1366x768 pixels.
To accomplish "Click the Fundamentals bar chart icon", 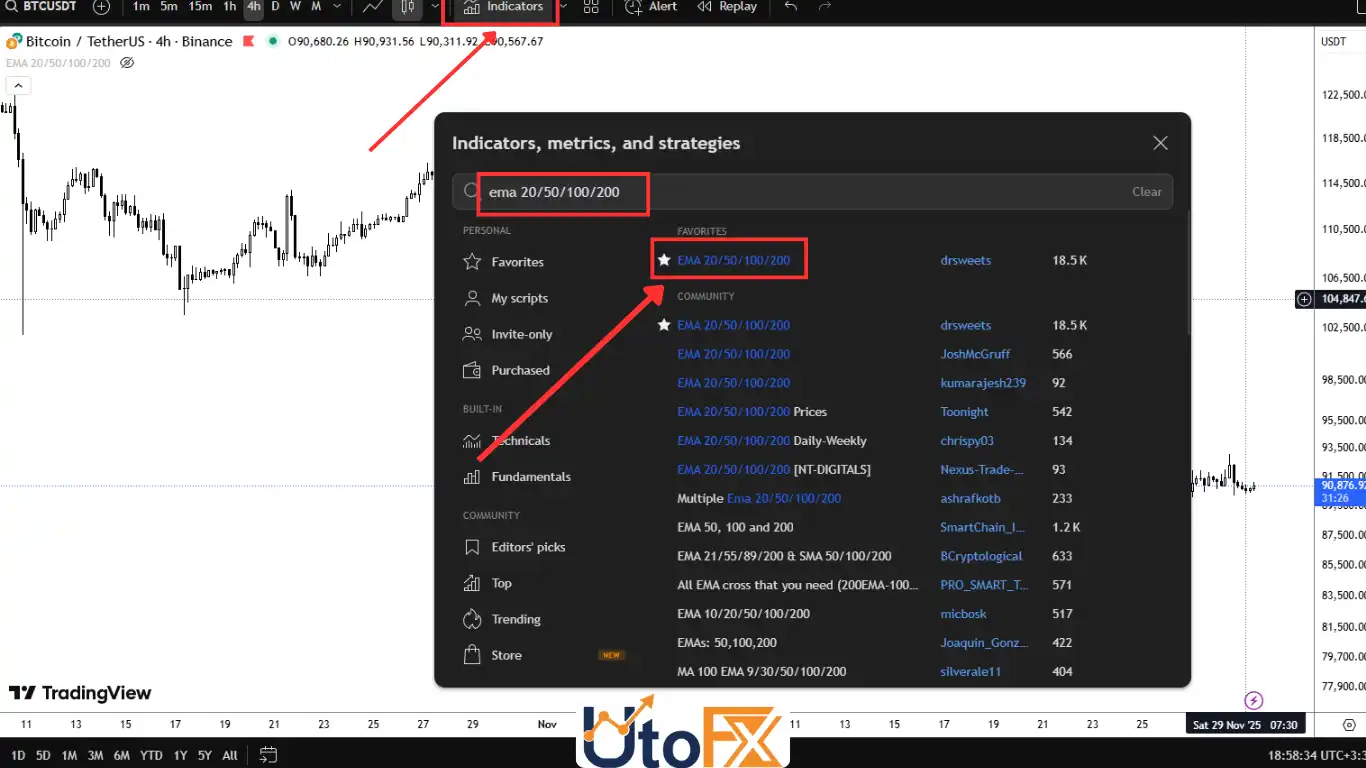I will [472, 477].
